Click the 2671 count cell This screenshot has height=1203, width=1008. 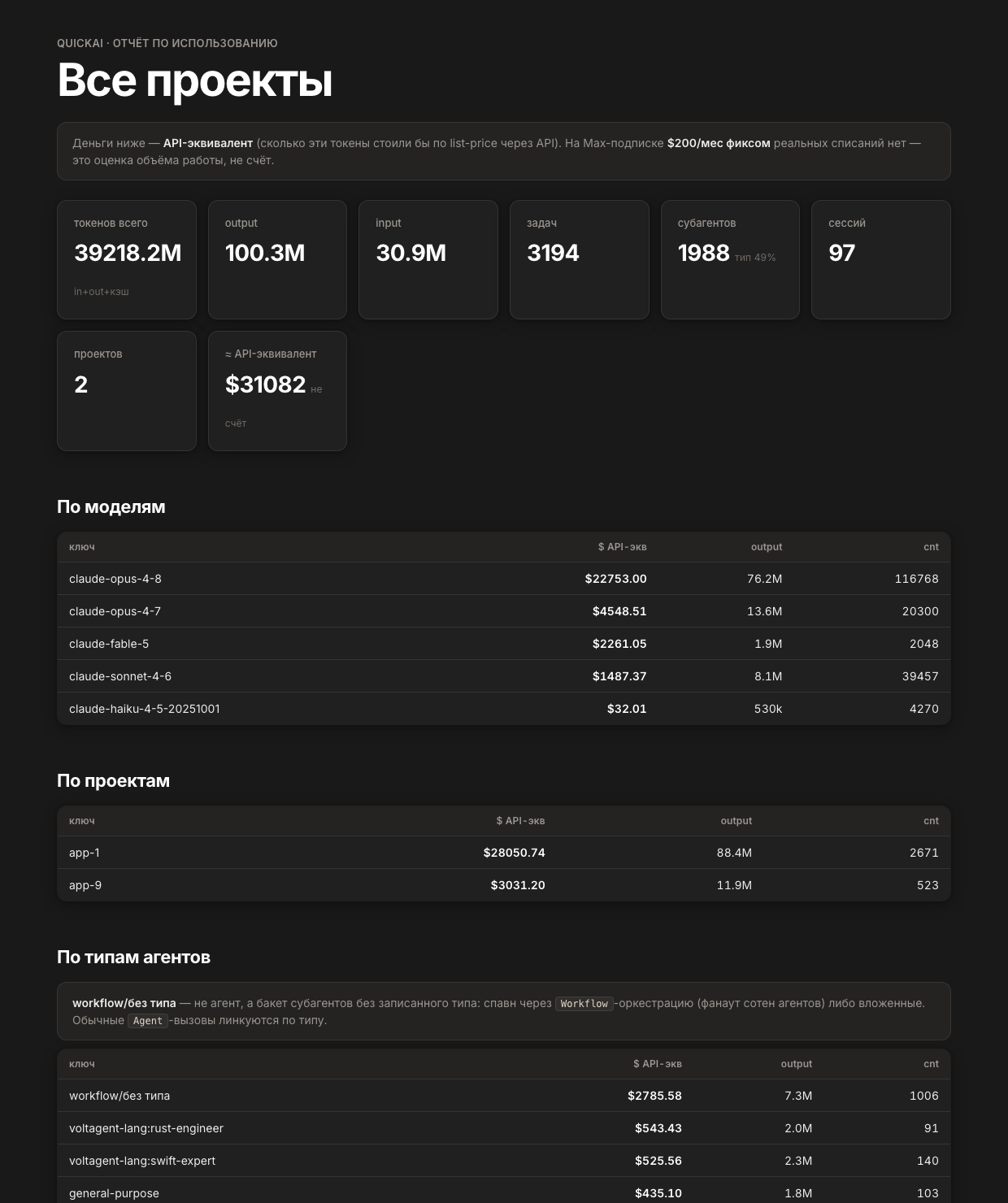[x=923, y=853]
